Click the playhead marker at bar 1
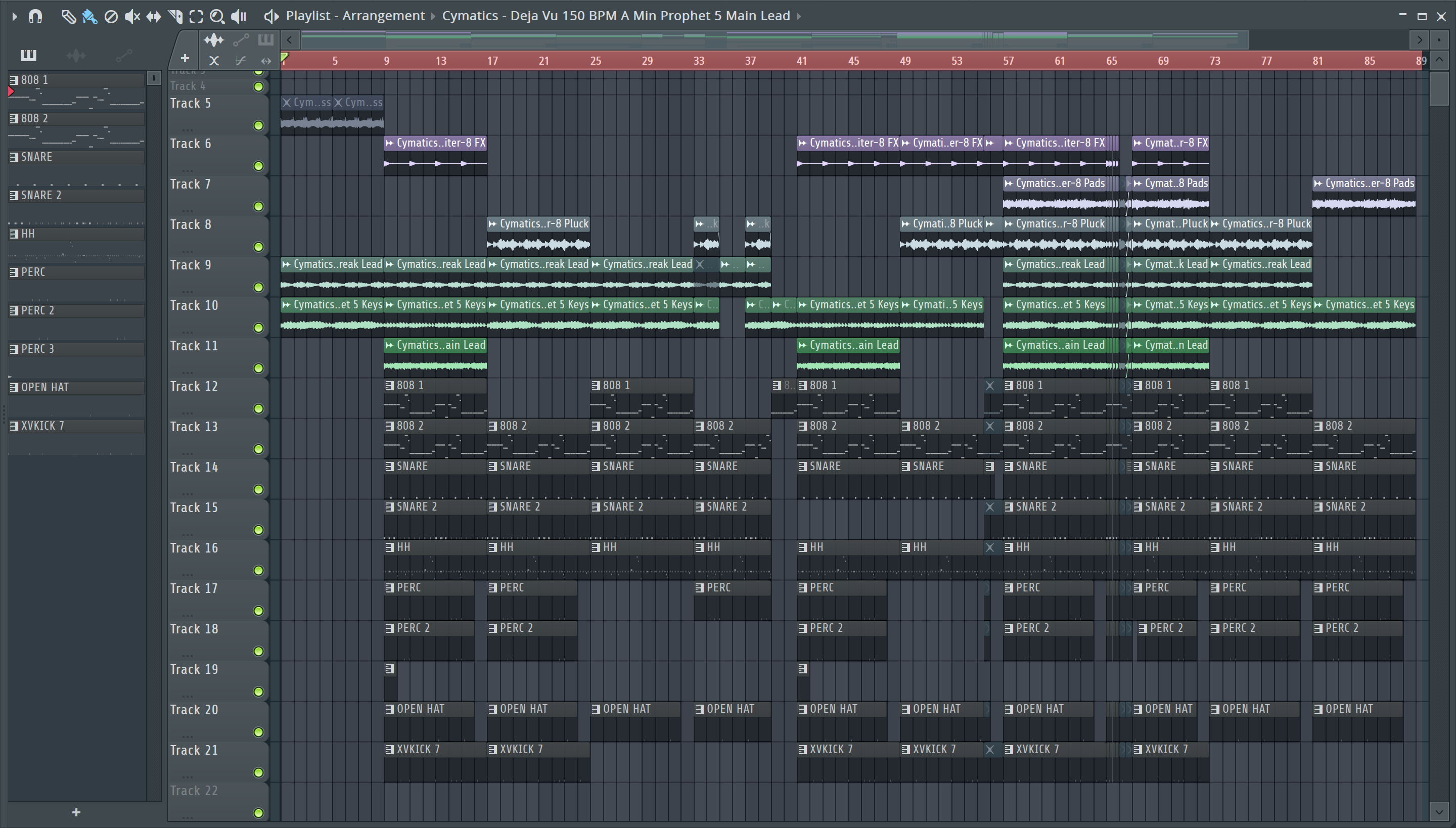 coord(284,57)
